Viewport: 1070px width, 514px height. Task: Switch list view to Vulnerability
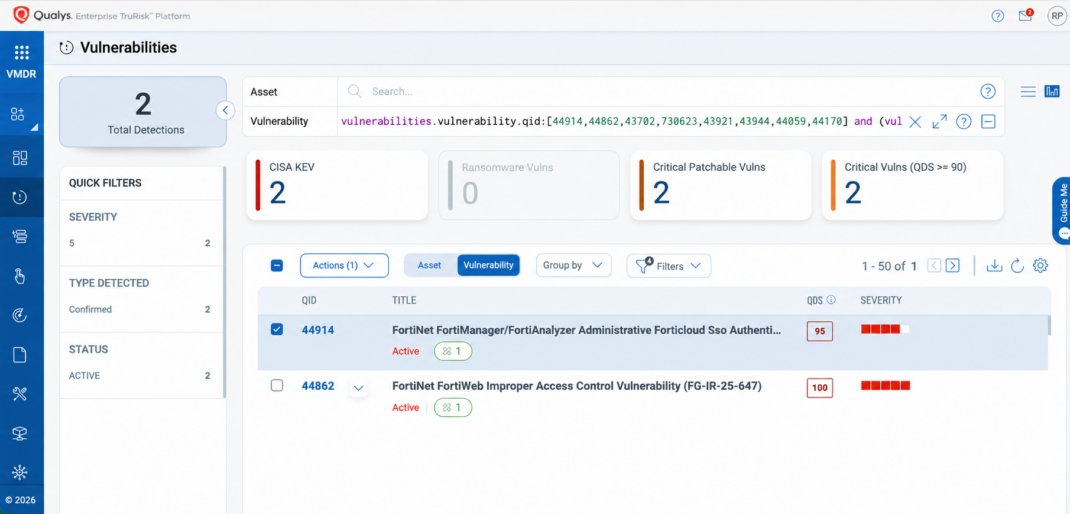tap(489, 266)
